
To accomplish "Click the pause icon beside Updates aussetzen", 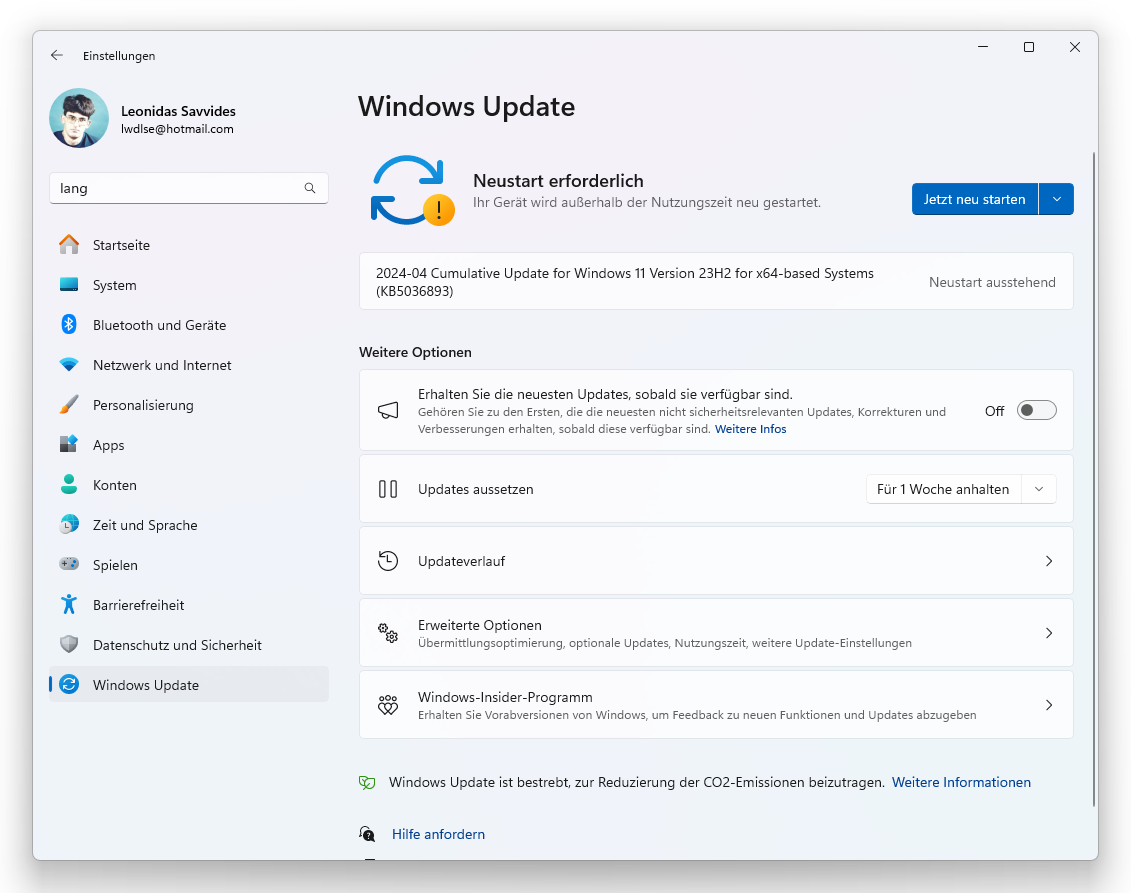I will 388,489.
